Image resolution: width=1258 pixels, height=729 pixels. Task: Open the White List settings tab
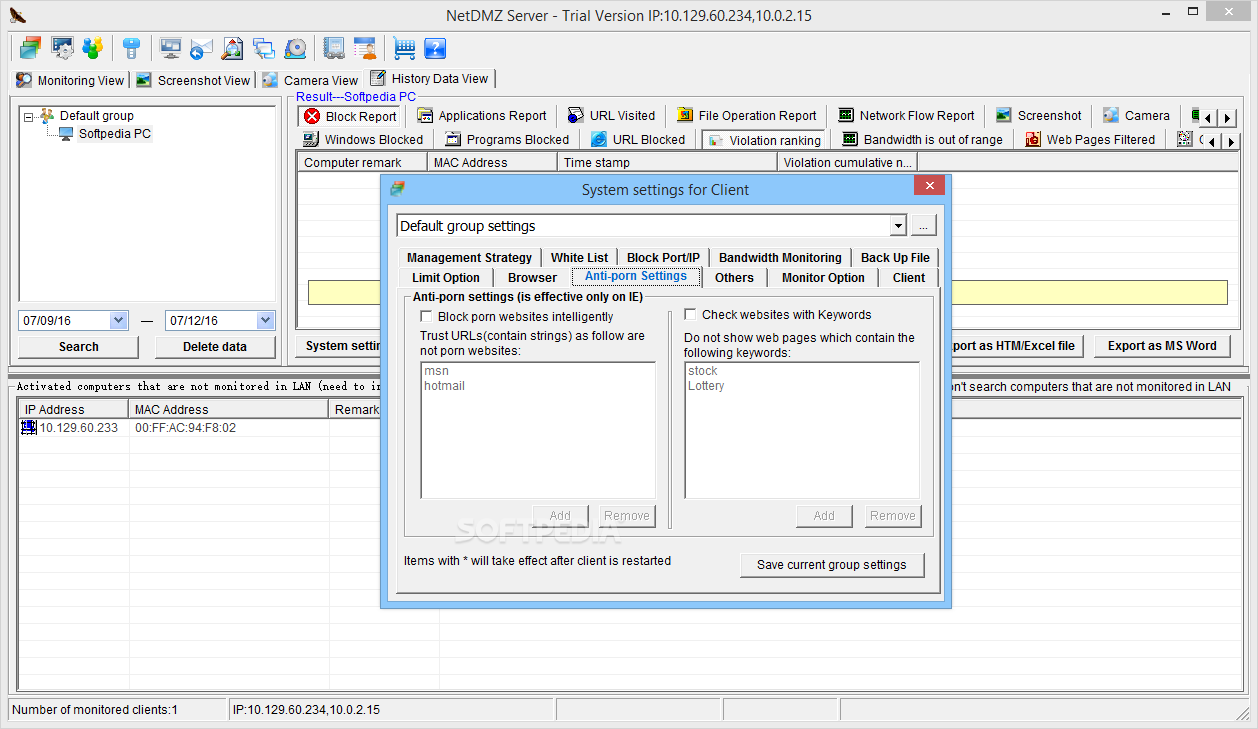(x=579, y=258)
